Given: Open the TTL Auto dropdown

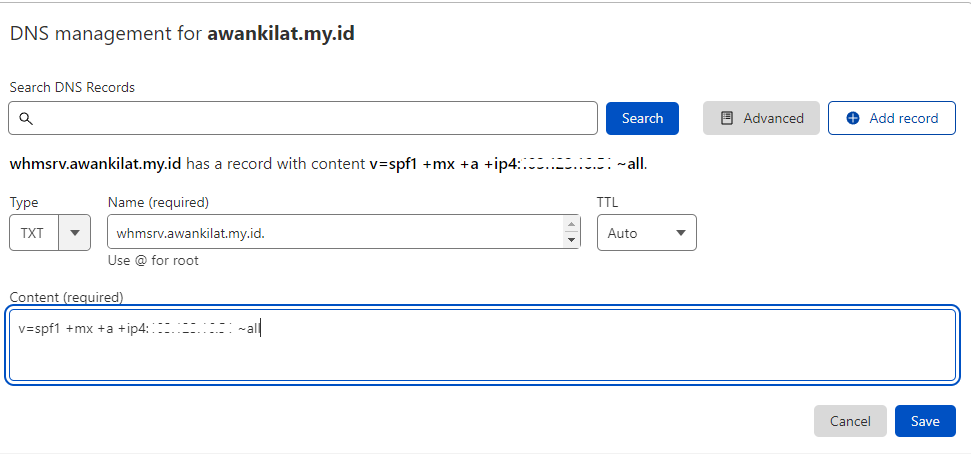Looking at the screenshot, I should pyautogui.click(x=647, y=233).
